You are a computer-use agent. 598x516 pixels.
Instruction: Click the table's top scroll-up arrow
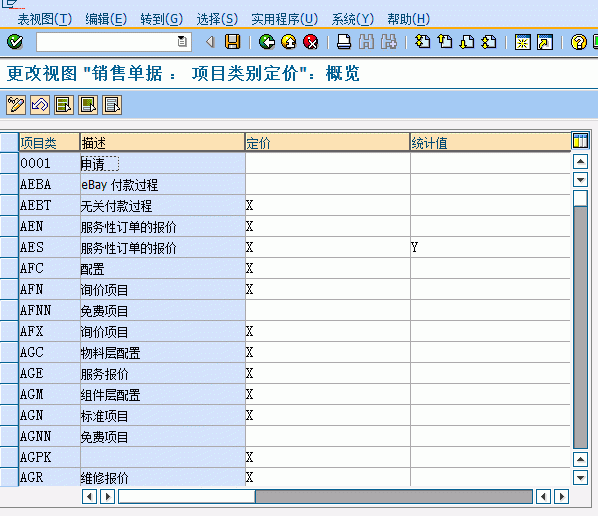pyautogui.click(x=580, y=162)
